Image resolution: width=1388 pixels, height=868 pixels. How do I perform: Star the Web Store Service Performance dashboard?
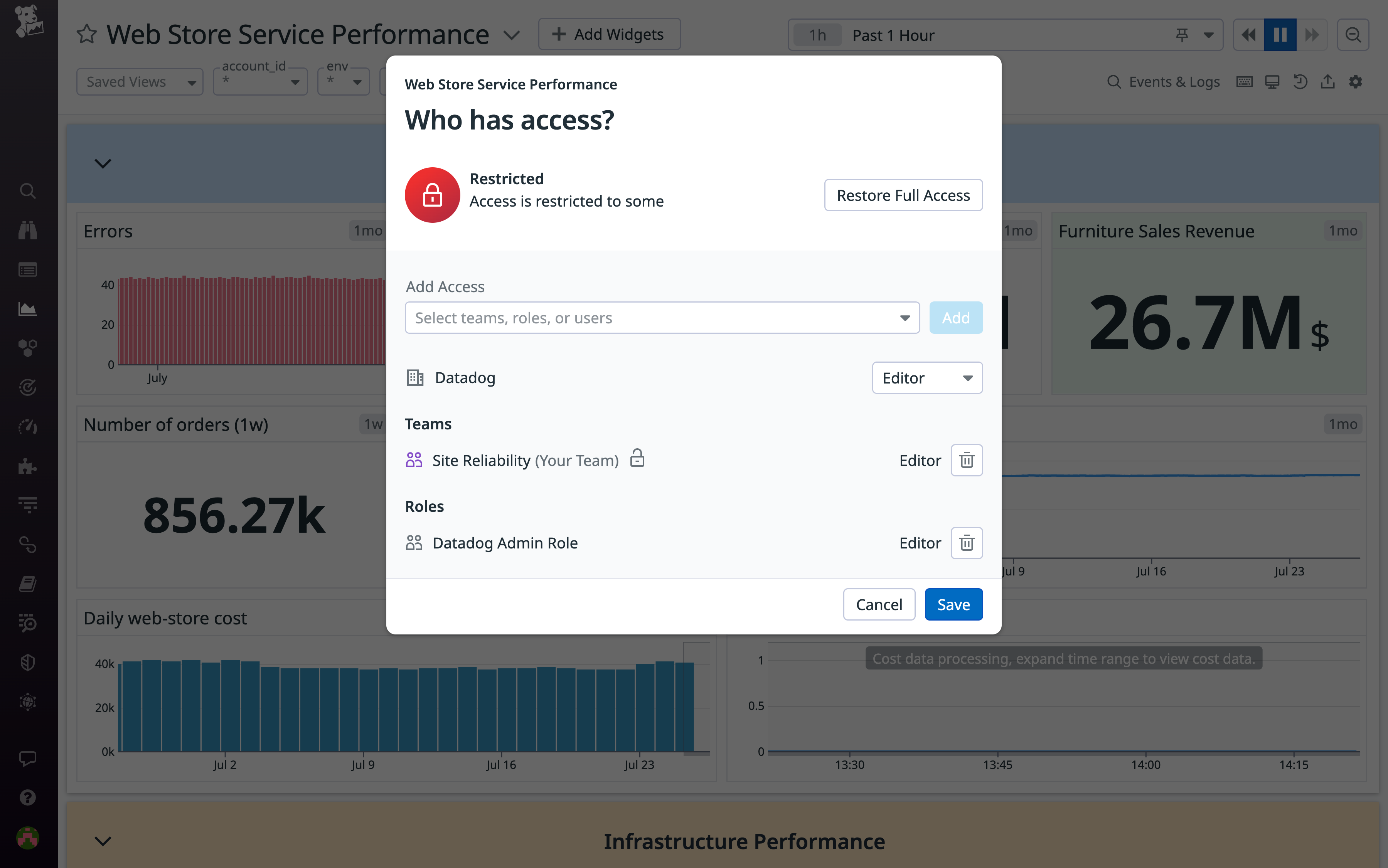pyautogui.click(x=87, y=34)
